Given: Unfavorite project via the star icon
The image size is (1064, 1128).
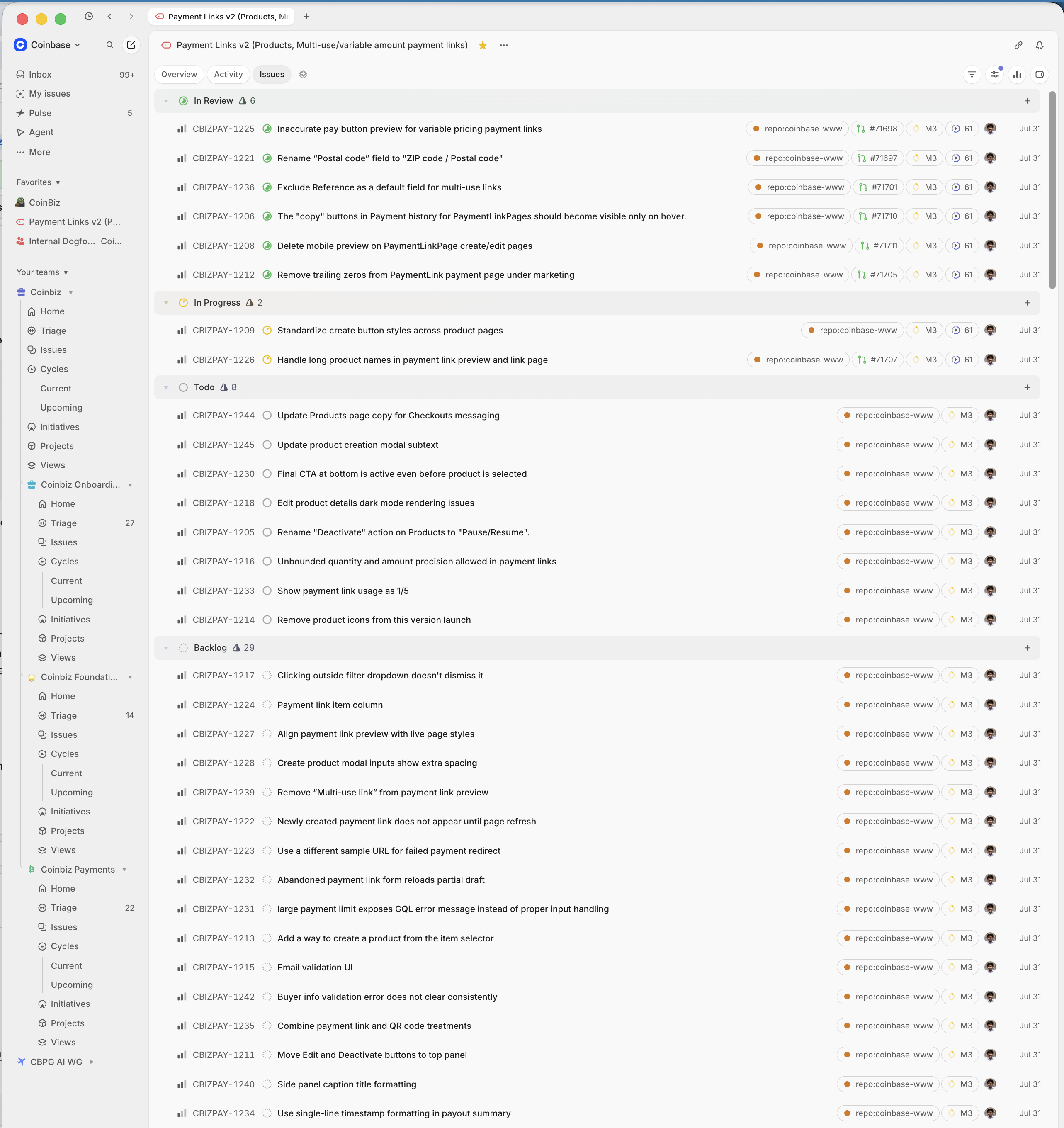Looking at the screenshot, I should coord(482,45).
